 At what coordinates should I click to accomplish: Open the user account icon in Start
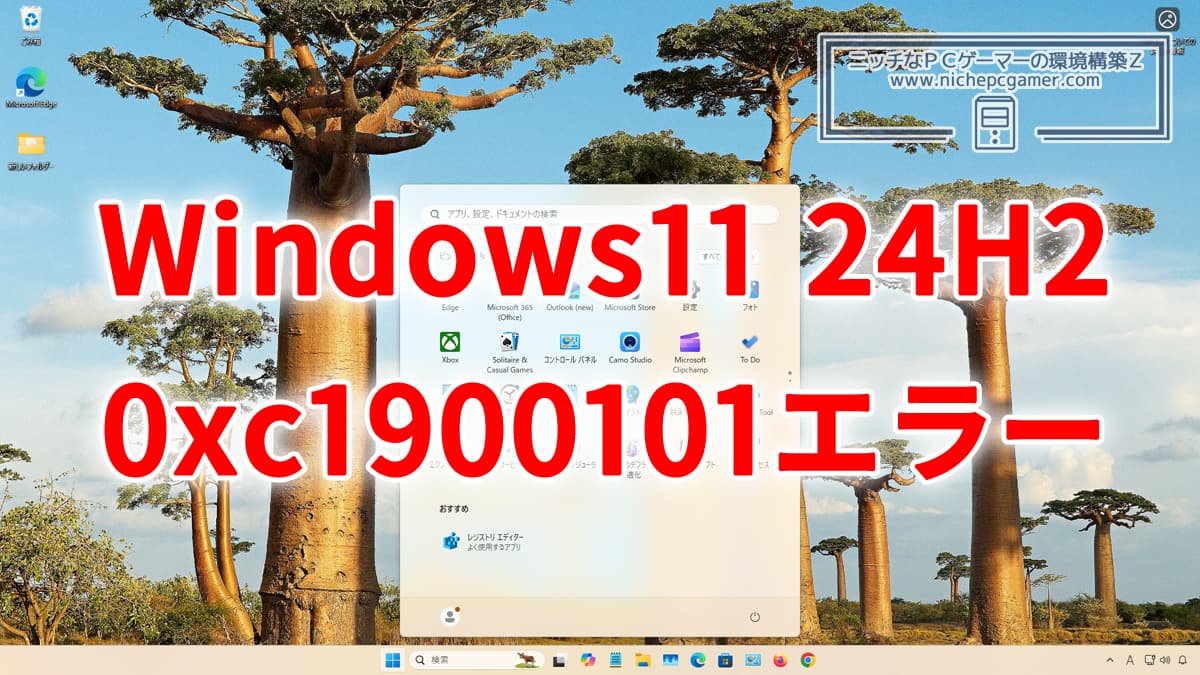coord(450,616)
